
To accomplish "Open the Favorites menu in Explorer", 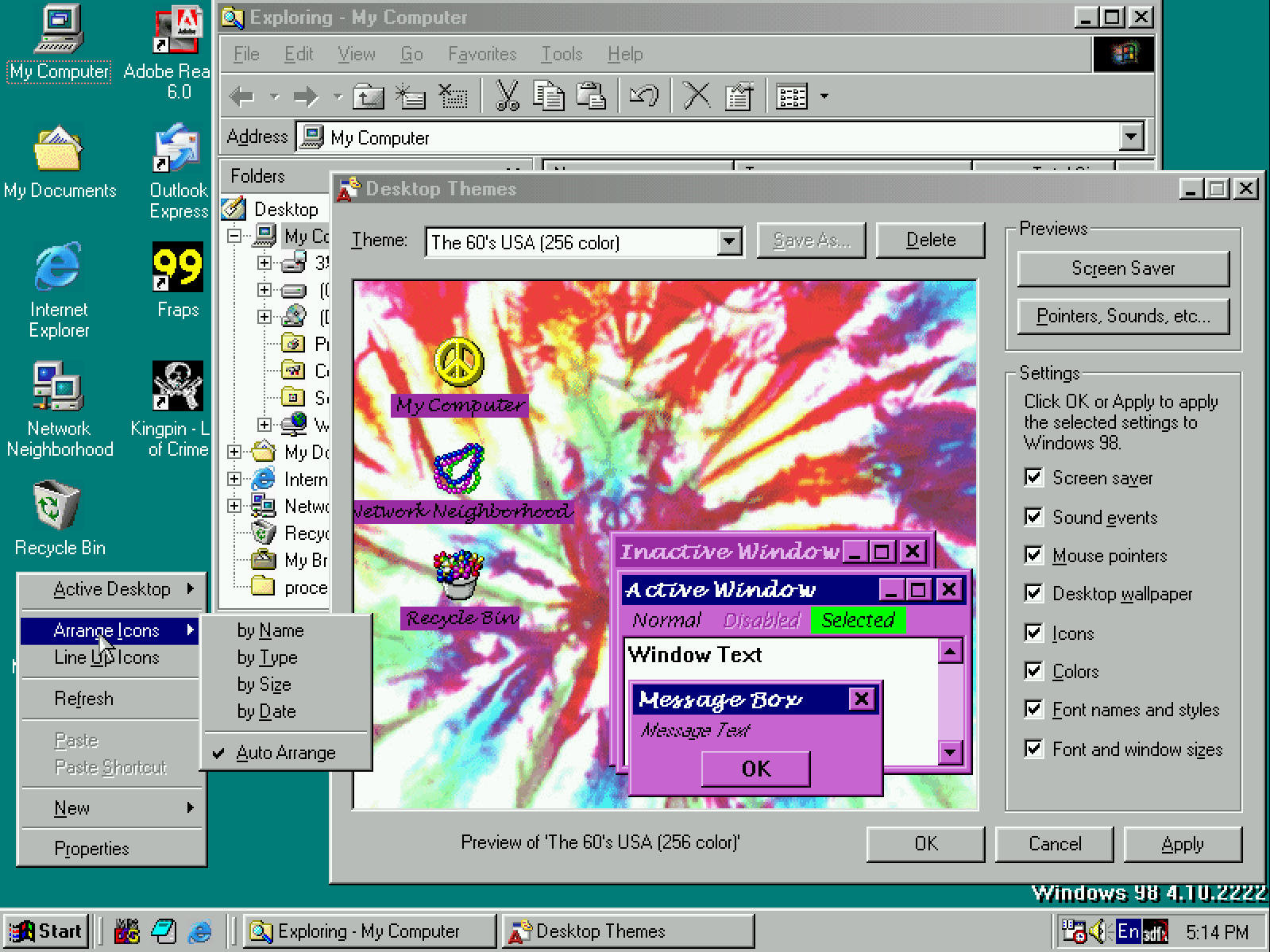I will pos(482,54).
